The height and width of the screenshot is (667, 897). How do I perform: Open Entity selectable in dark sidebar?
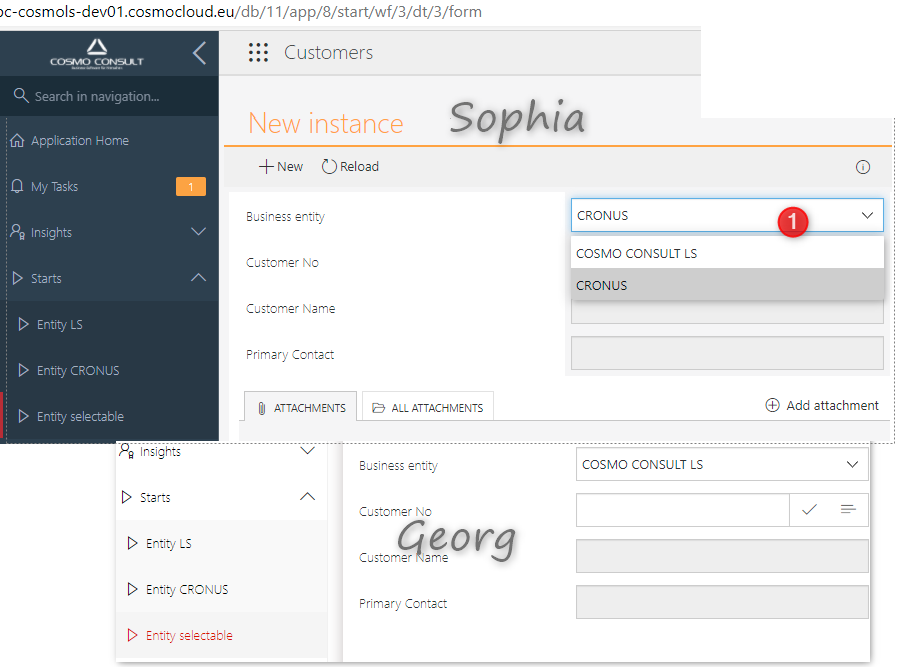point(80,416)
